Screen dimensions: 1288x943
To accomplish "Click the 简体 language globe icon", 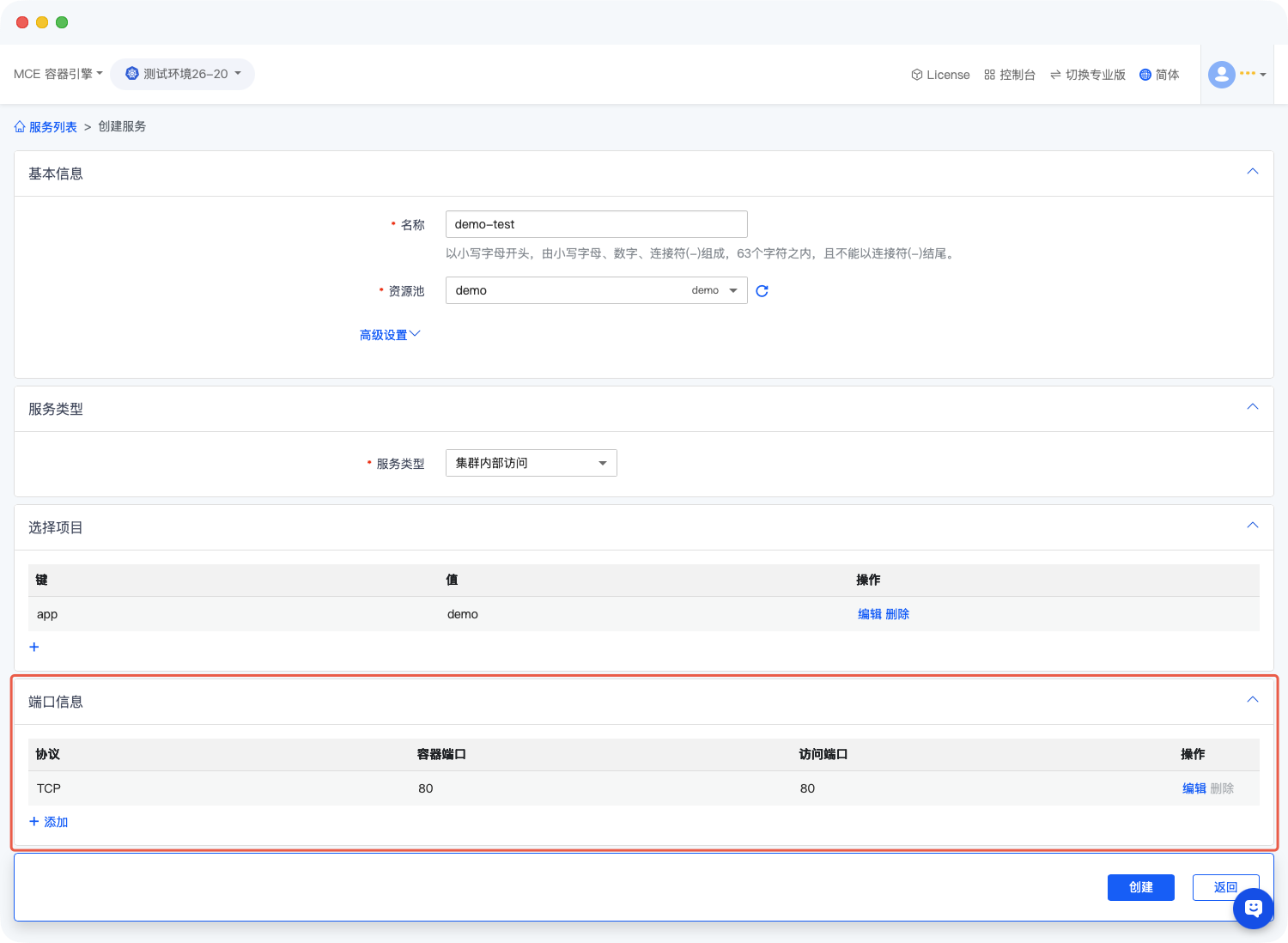I will [1145, 75].
